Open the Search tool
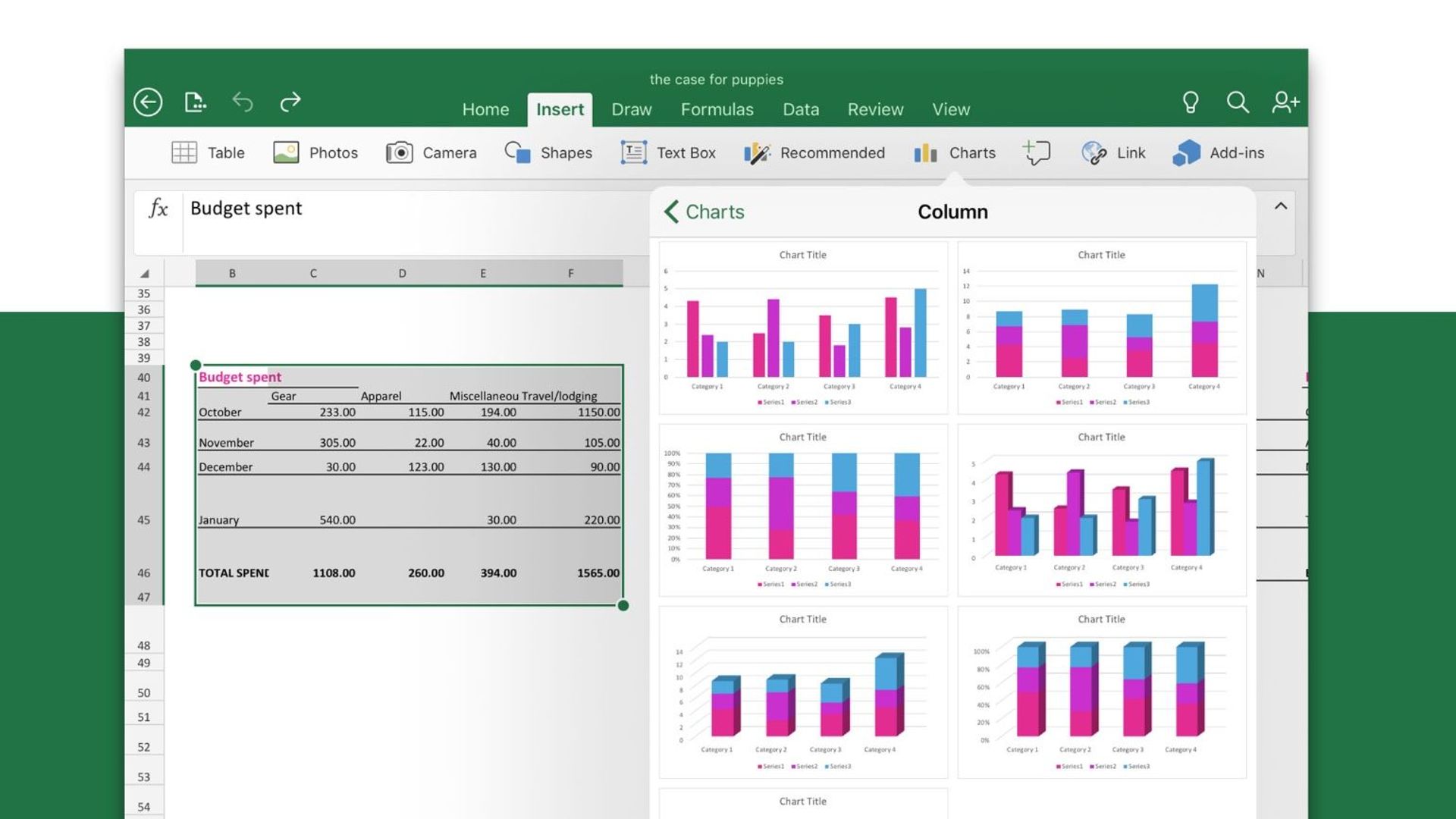The width and height of the screenshot is (1456, 819). tap(1238, 102)
